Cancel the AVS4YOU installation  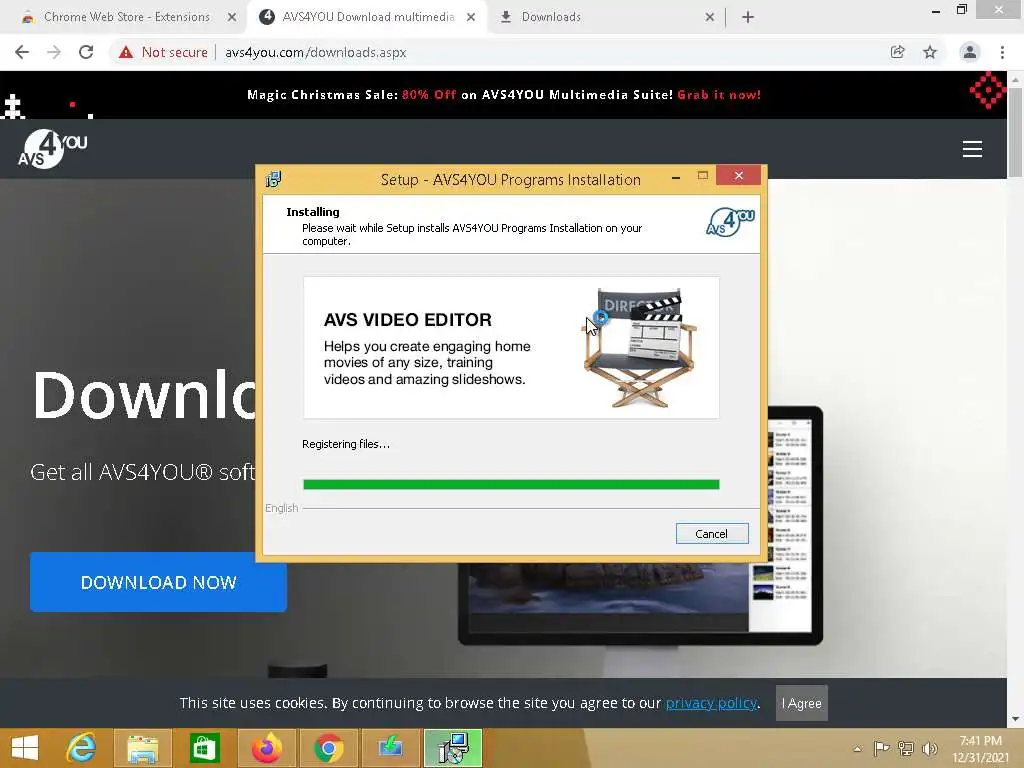click(x=712, y=534)
